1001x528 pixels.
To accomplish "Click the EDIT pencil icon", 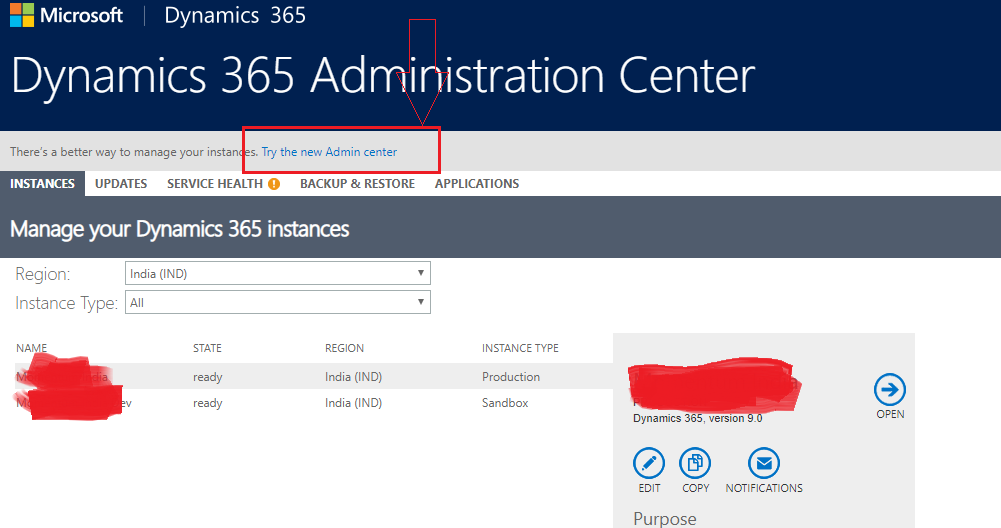I will tap(649, 463).
